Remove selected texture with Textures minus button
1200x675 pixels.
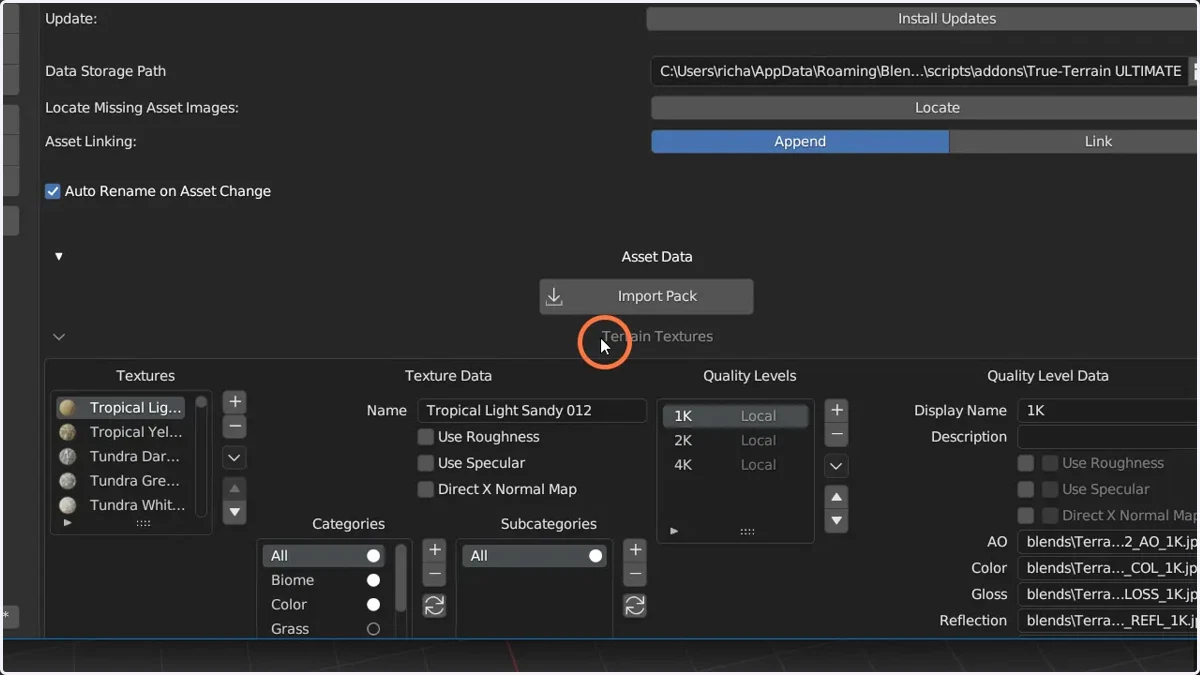[x=235, y=426]
